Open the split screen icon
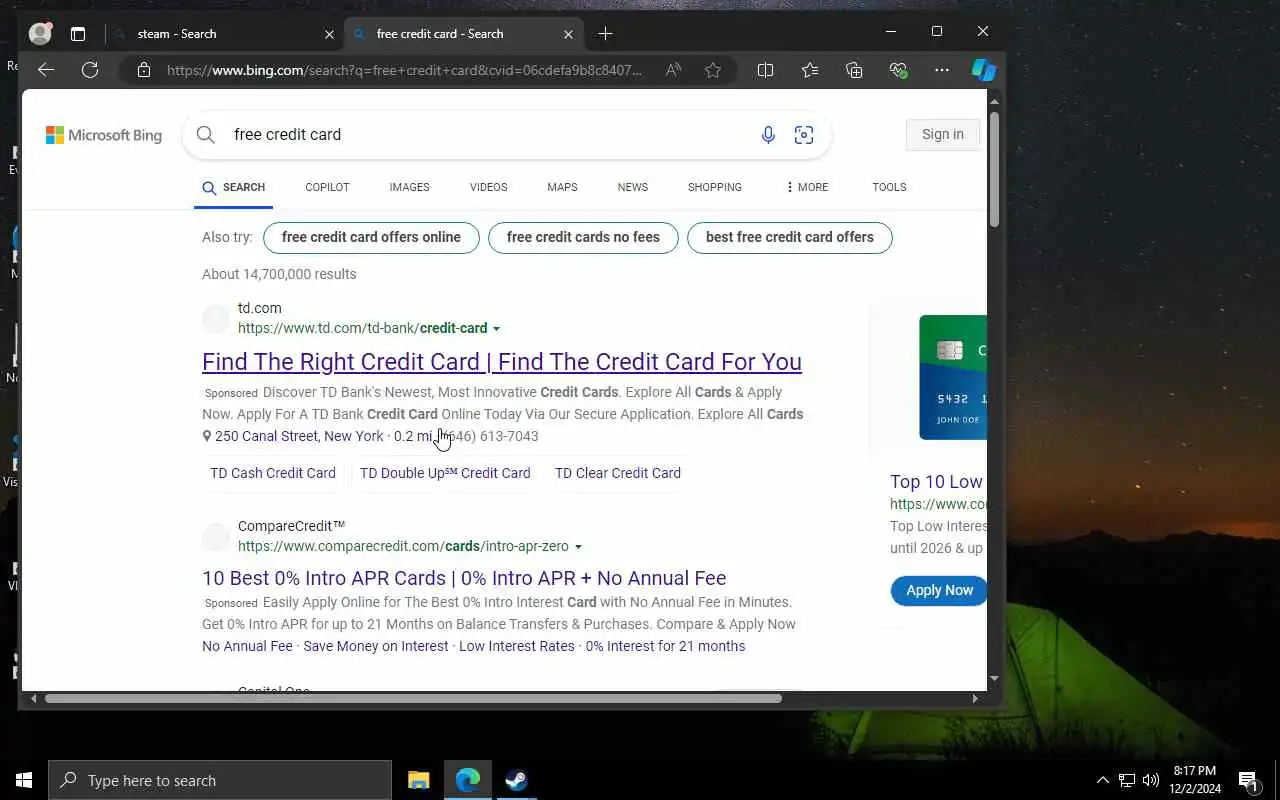 (765, 70)
